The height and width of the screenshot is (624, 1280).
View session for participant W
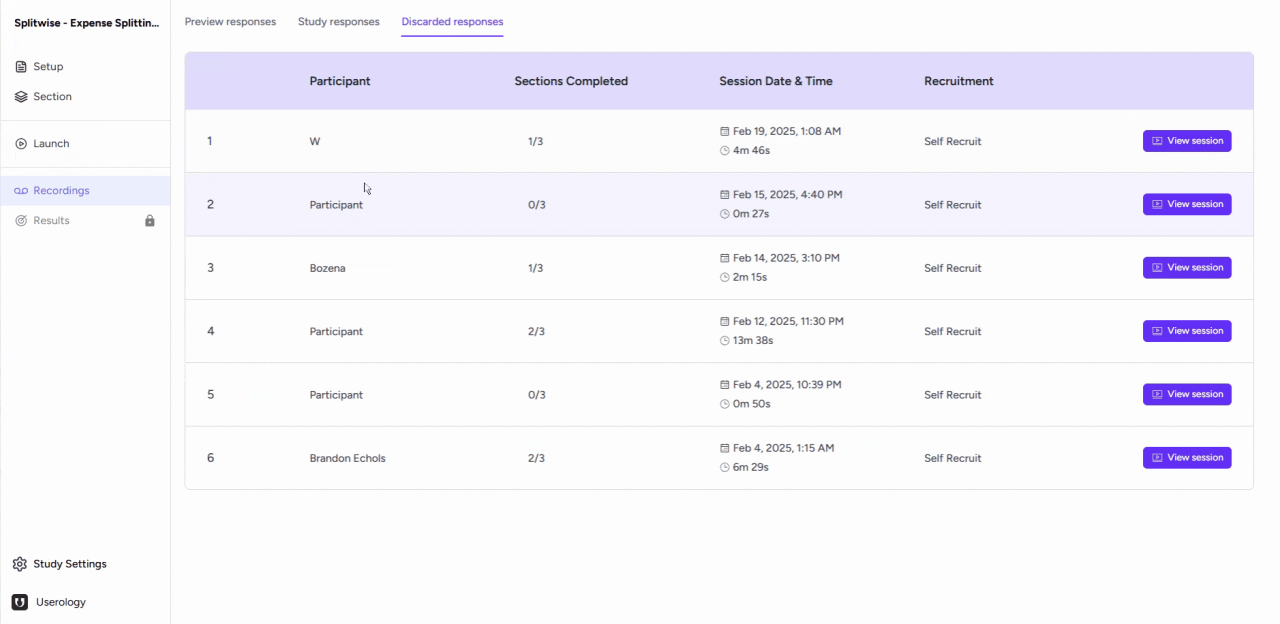[1186, 141]
